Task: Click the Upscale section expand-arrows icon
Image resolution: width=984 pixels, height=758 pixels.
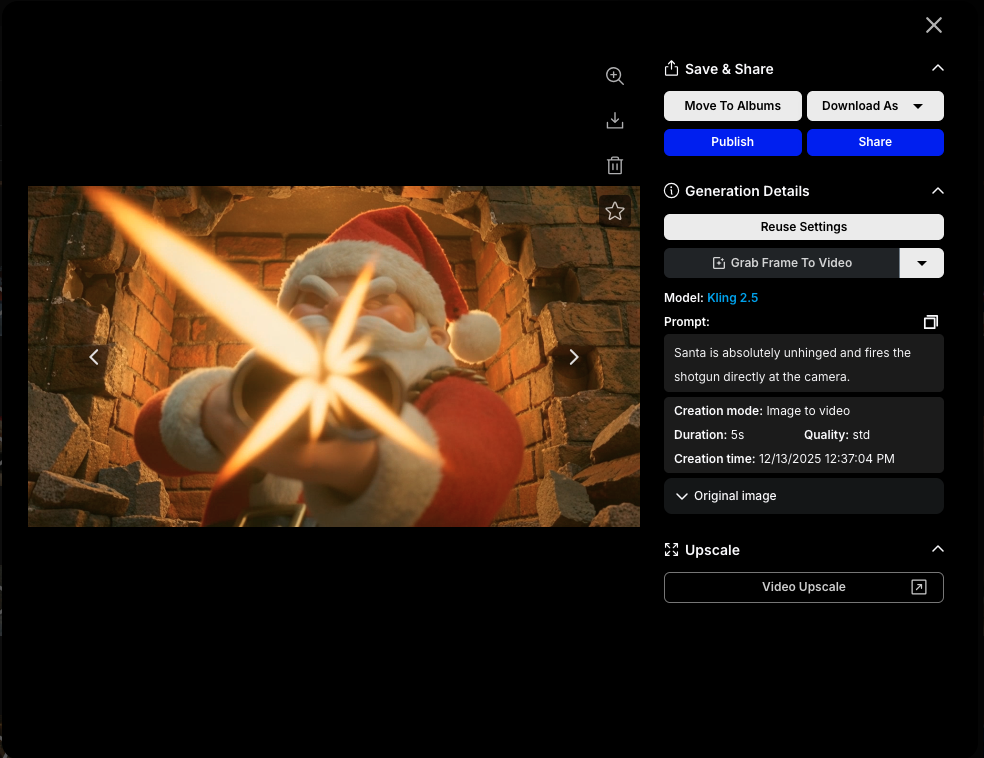Action: point(671,550)
